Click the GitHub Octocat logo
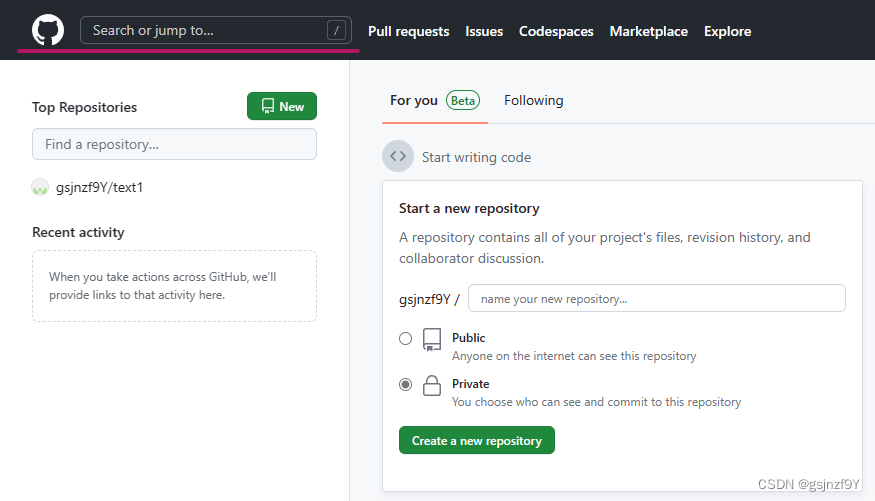Screen dimensions: 875x501 (x=48, y=30)
